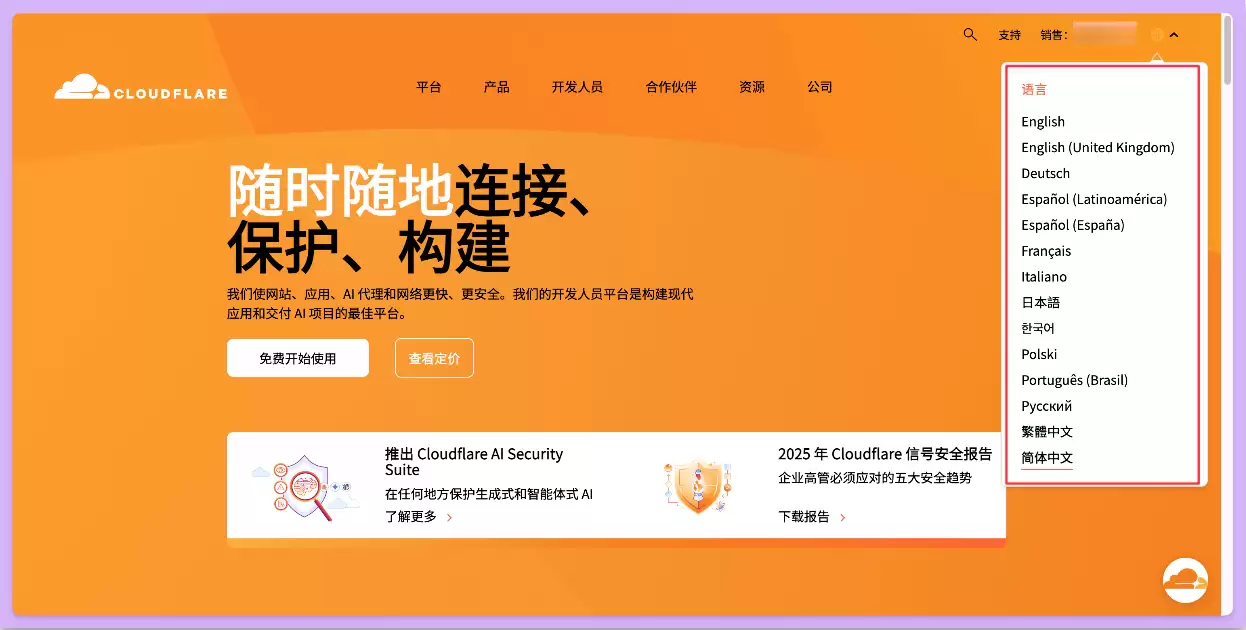Open the 产品 menu
The image size is (1246, 630).
pyautogui.click(x=497, y=87)
